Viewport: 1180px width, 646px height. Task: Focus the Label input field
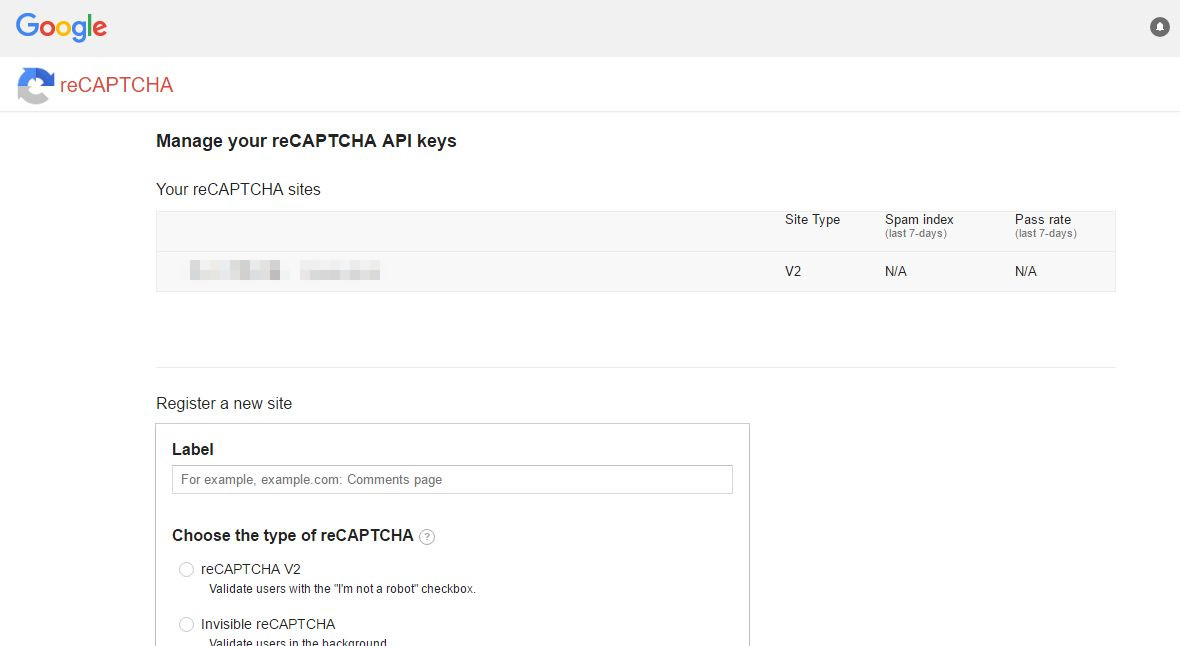coord(452,480)
